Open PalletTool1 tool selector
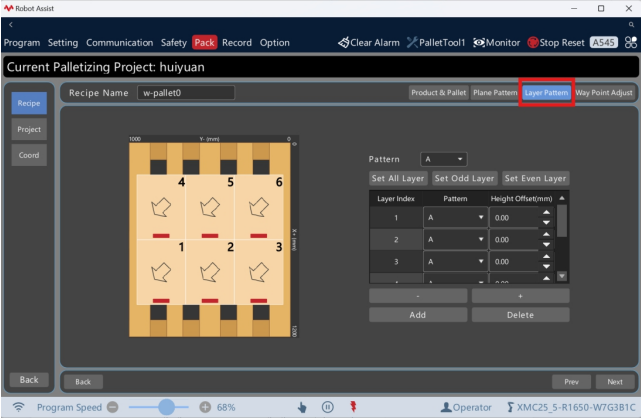Image resolution: width=641 pixels, height=418 pixels. (x=436, y=42)
